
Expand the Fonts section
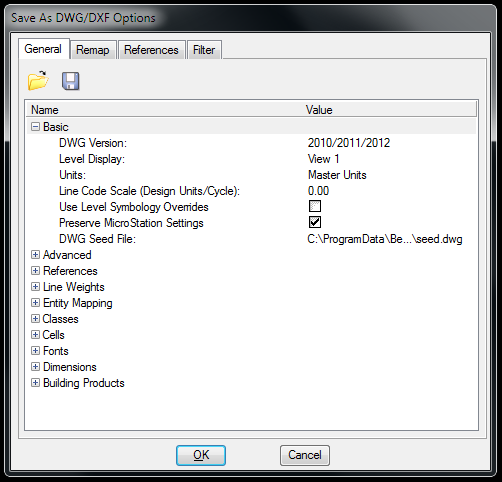[x=35, y=351]
